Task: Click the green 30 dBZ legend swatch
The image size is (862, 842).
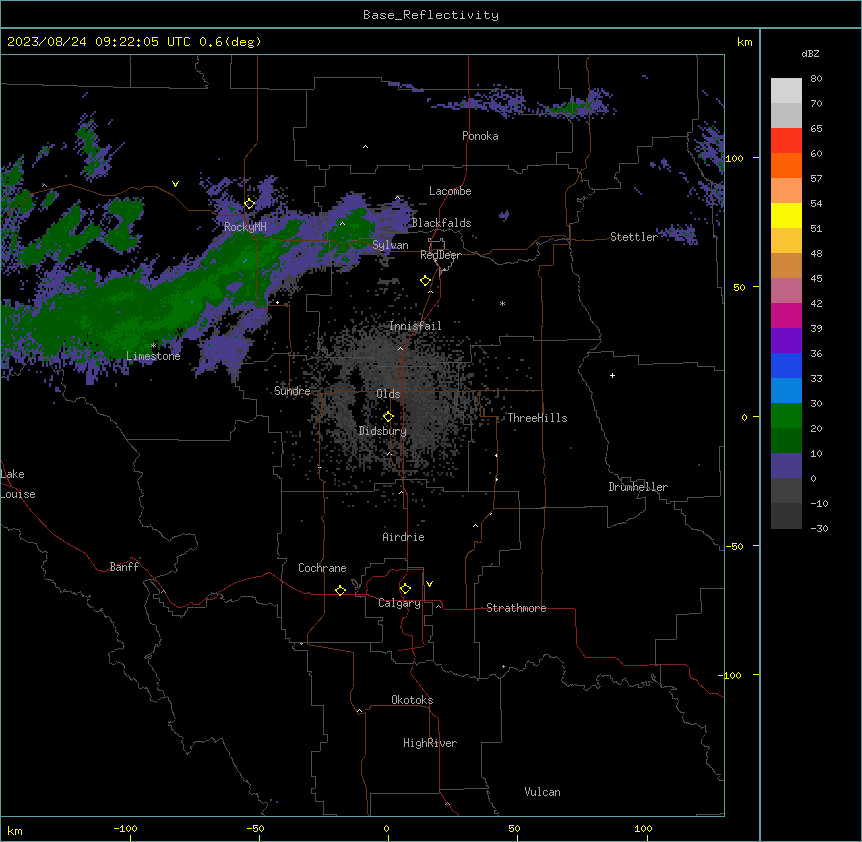Action: pos(786,416)
